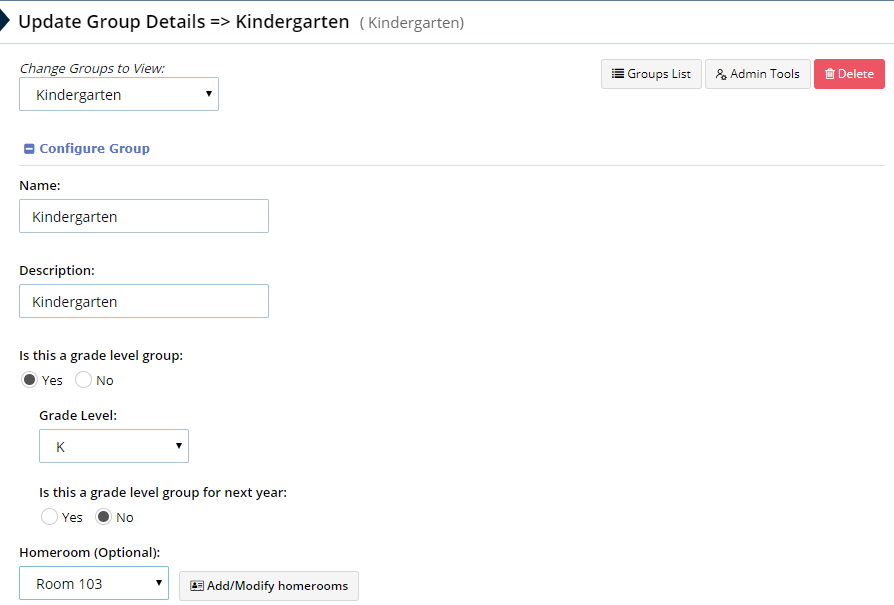Collapse the Configure Group section
Viewport: 894px width, 605px height.
coord(94,148)
